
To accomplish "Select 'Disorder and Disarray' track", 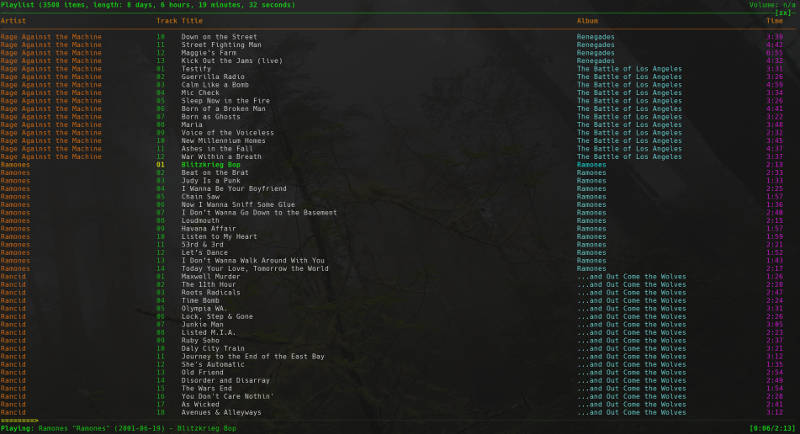I will pyautogui.click(x=226, y=380).
